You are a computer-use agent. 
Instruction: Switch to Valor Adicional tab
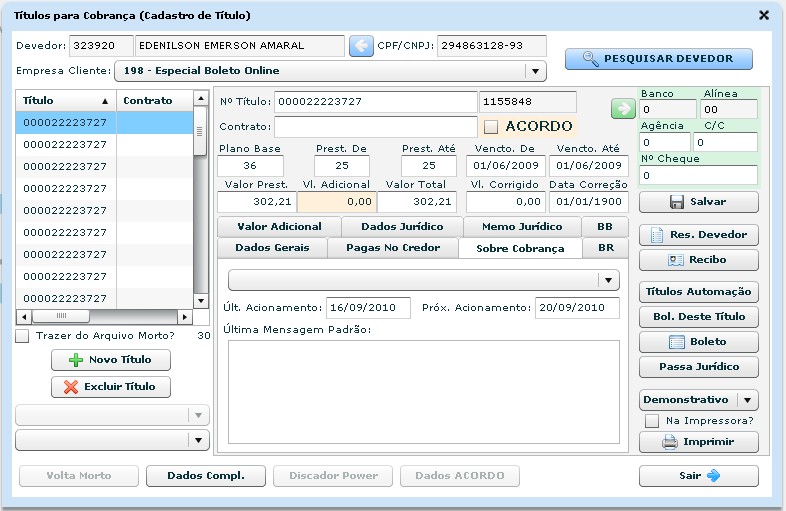tap(279, 227)
